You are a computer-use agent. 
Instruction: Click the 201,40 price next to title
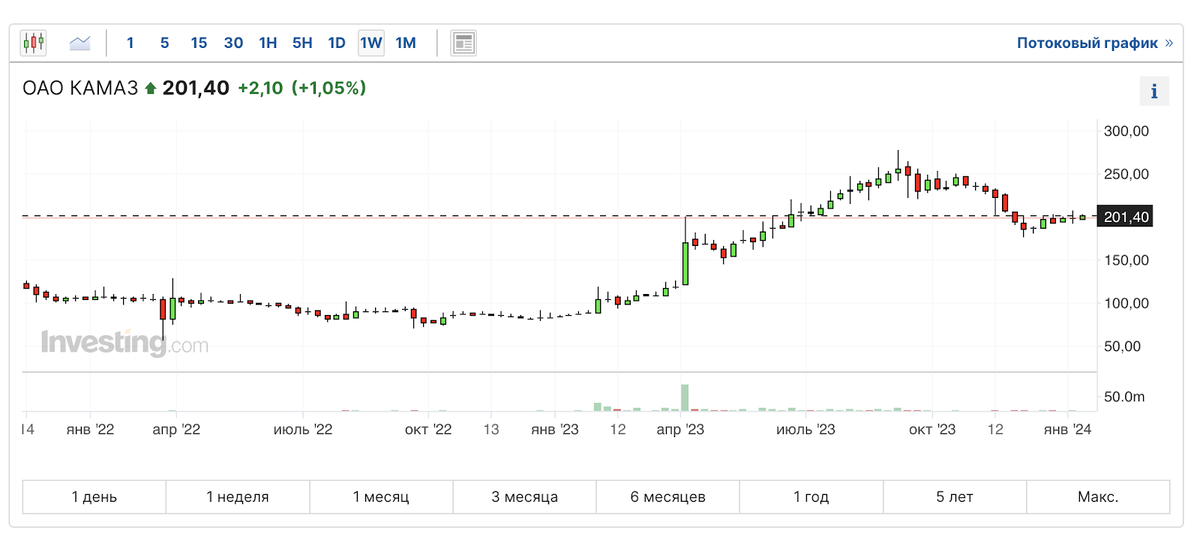(195, 88)
